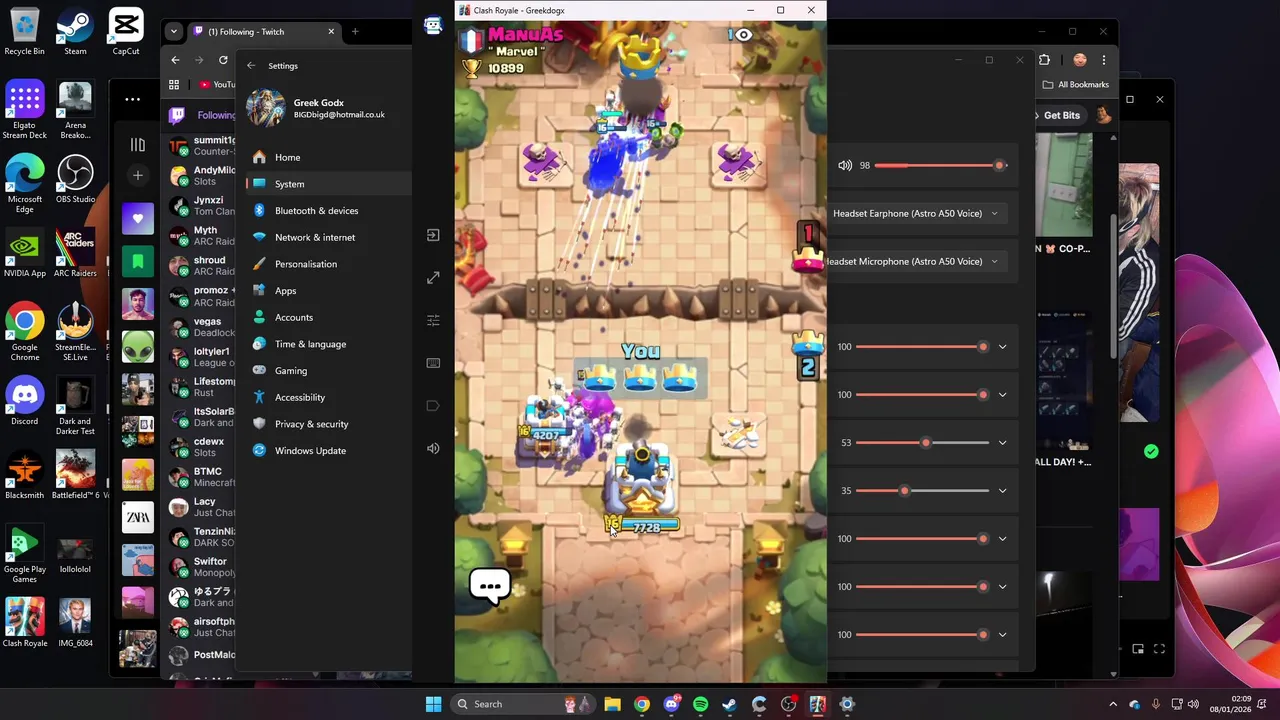Expand the volume row showing 35
1280x720 pixels.
pyautogui.click(x=1002, y=490)
